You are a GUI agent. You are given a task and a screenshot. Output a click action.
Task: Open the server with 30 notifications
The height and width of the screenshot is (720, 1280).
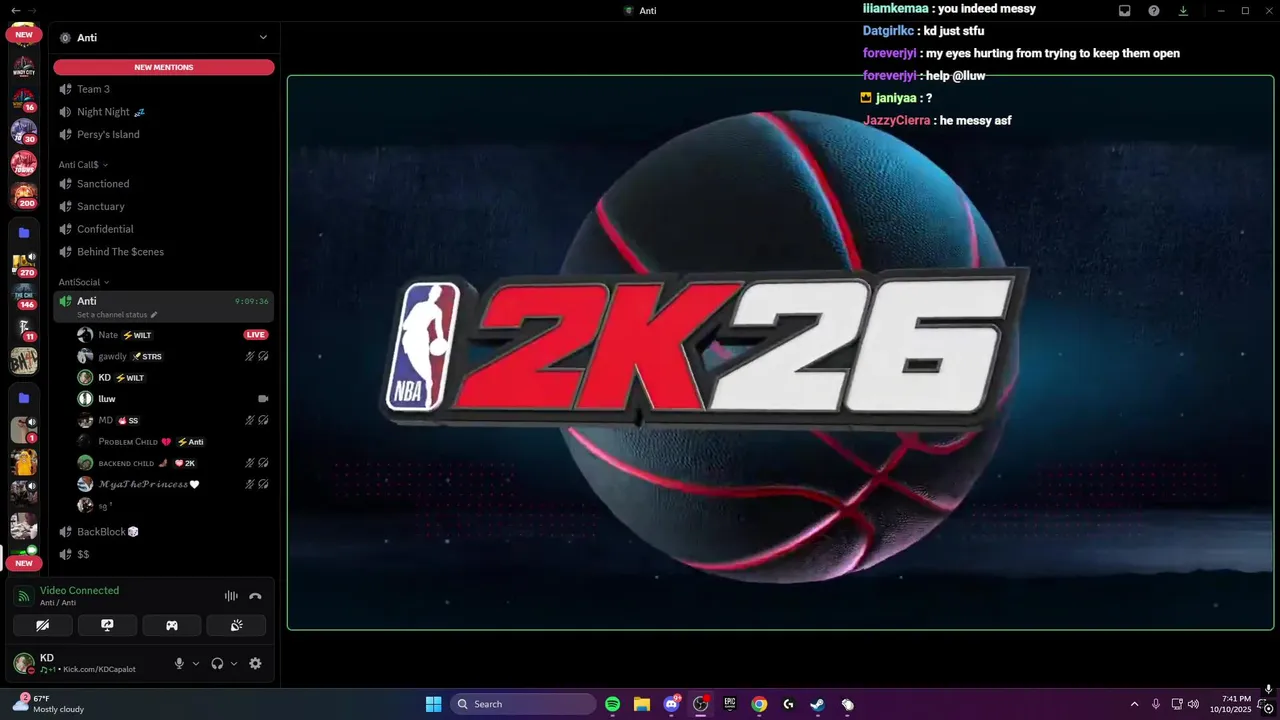tap(23, 131)
